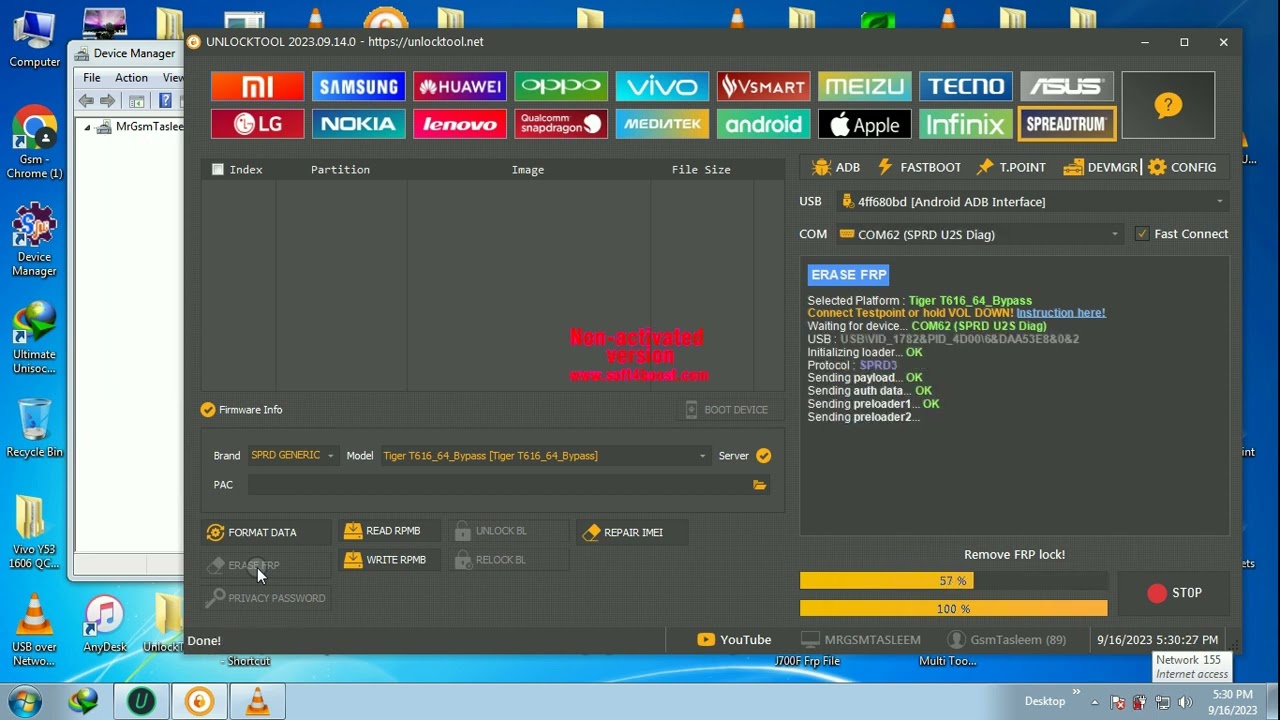The width and height of the screenshot is (1280, 720).
Task: Click the Server status check icon
Action: (764, 456)
